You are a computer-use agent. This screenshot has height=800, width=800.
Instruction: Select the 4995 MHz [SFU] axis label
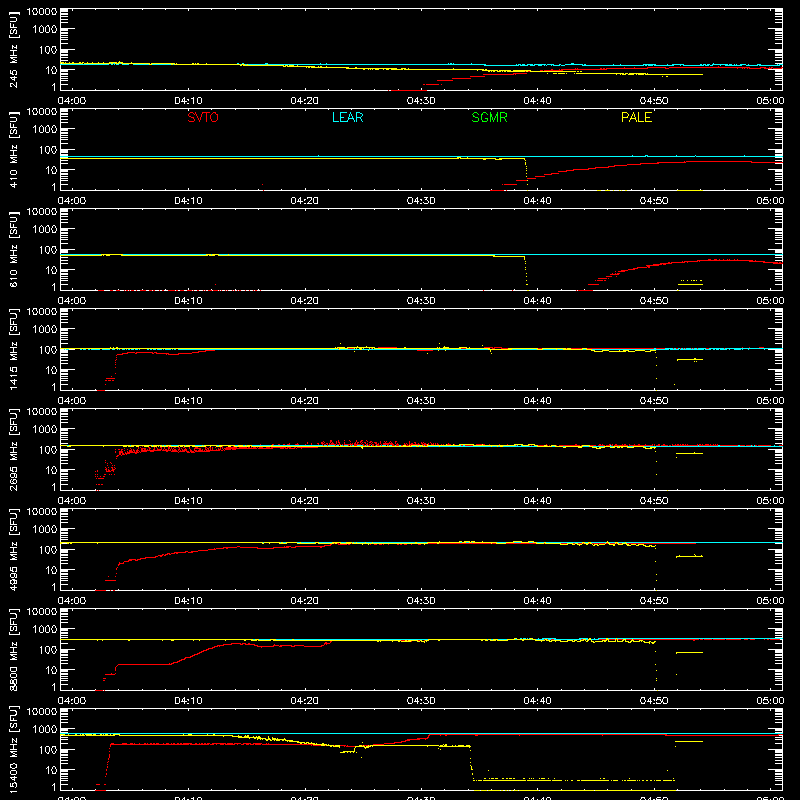pyautogui.click(x=13, y=549)
